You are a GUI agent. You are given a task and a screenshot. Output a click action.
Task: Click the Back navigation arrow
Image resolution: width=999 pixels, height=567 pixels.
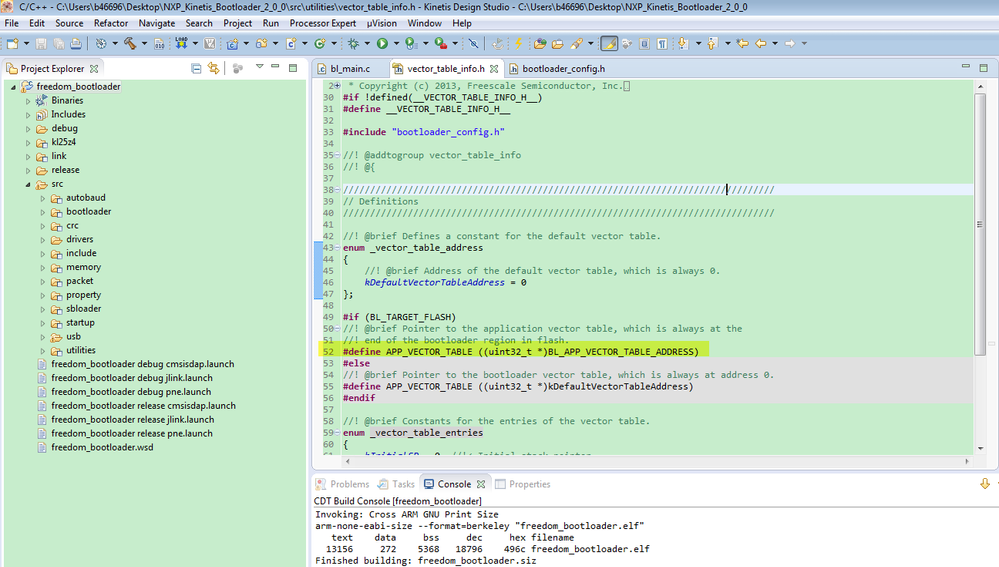(761, 43)
